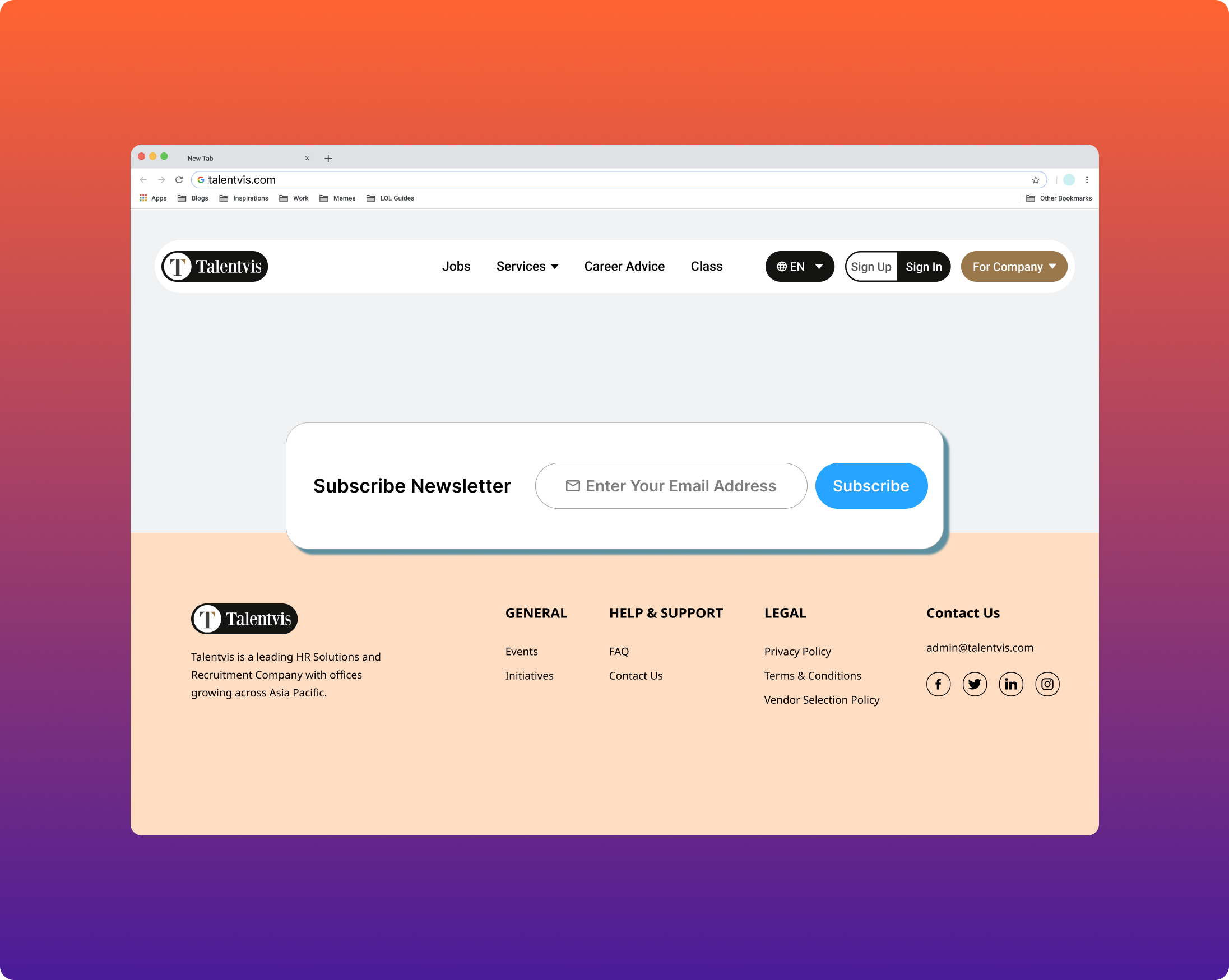The height and width of the screenshot is (980, 1229).
Task: Click the Class navigation tab
Action: (706, 266)
